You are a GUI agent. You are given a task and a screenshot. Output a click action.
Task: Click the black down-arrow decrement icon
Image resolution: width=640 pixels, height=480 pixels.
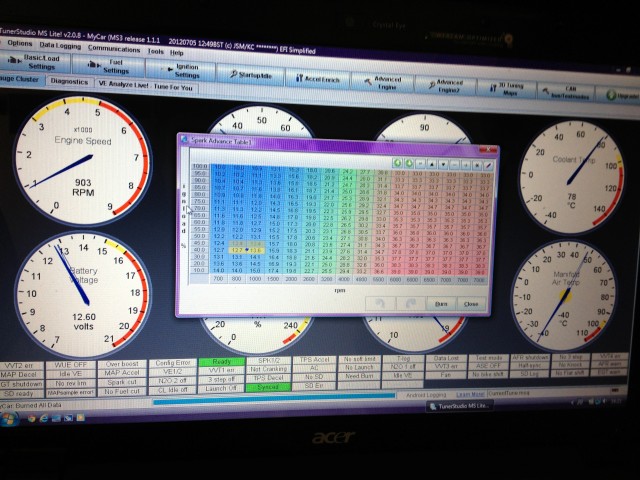point(443,165)
